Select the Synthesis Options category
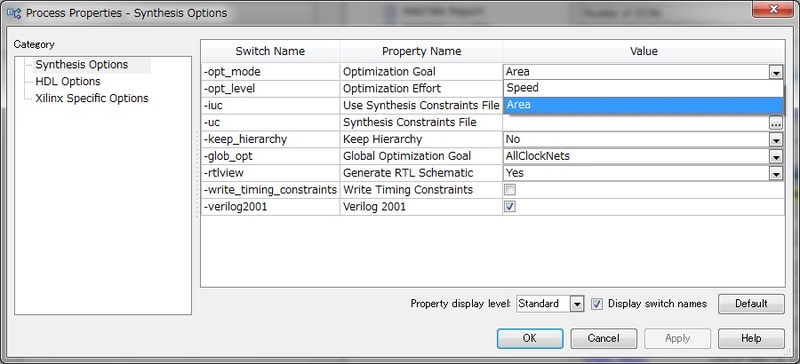Image resolution: width=800 pixels, height=364 pixels. 82,65
